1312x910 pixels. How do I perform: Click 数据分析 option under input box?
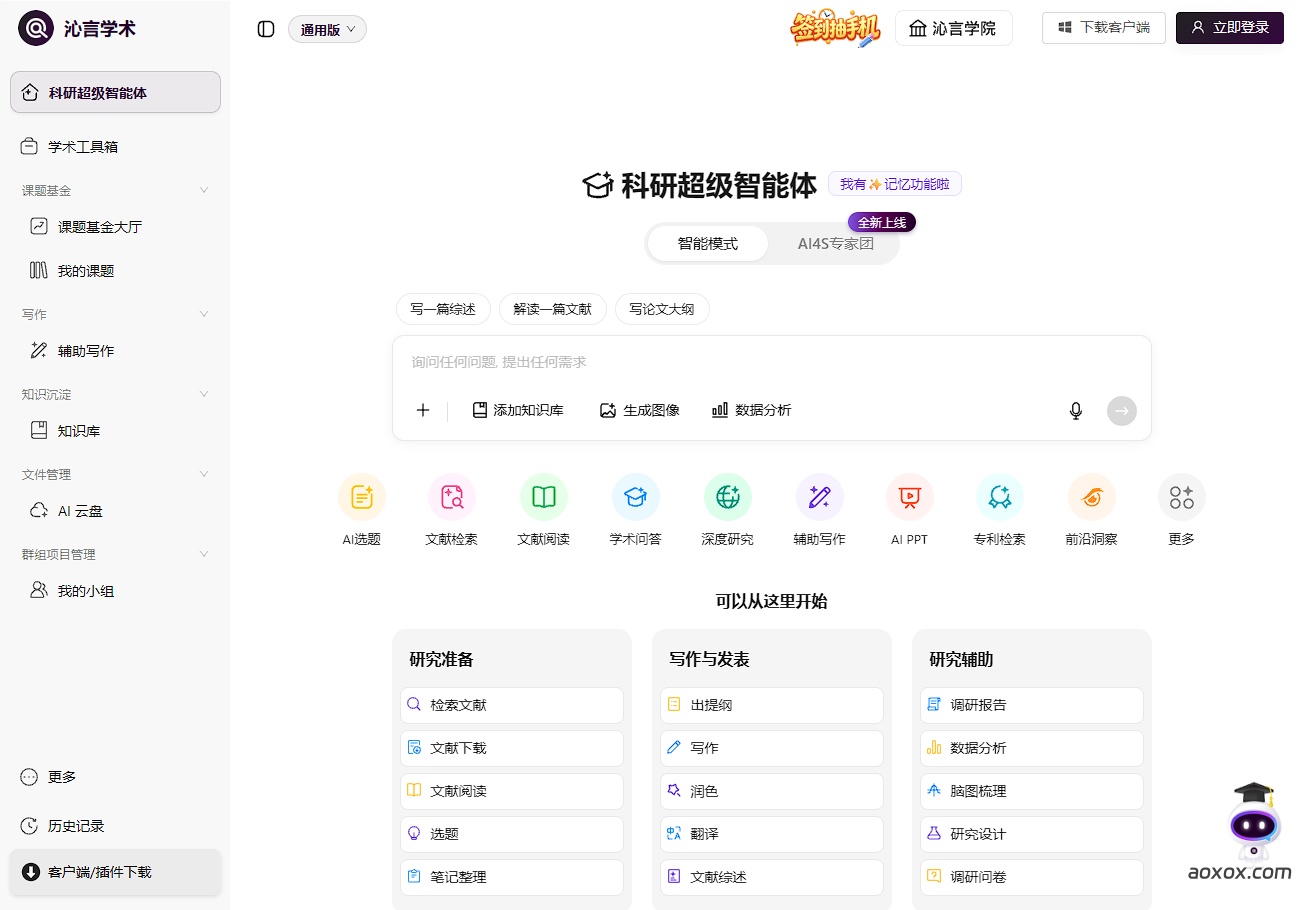(x=752, y=410)
